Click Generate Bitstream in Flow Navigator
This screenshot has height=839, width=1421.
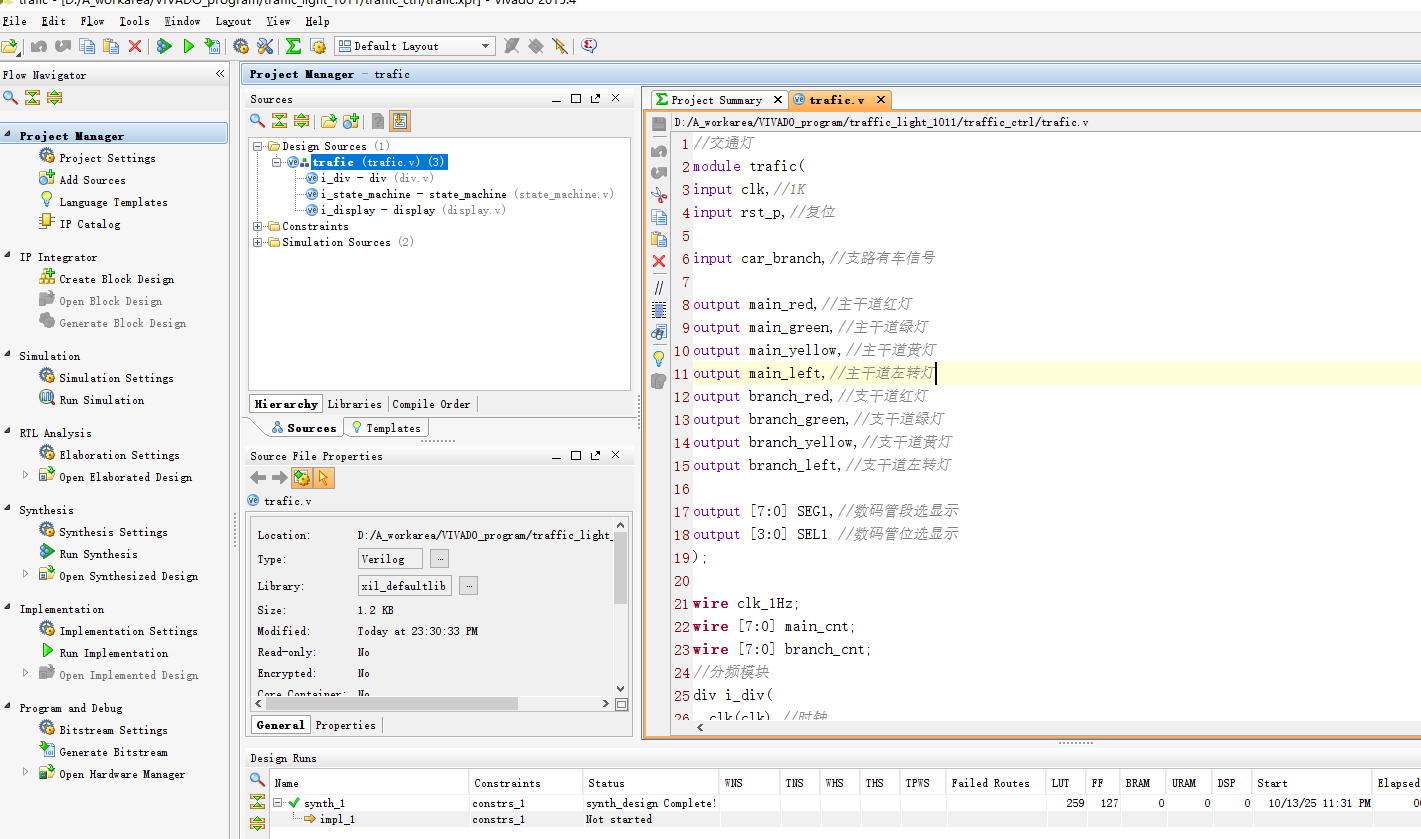[x=113, y=752]
